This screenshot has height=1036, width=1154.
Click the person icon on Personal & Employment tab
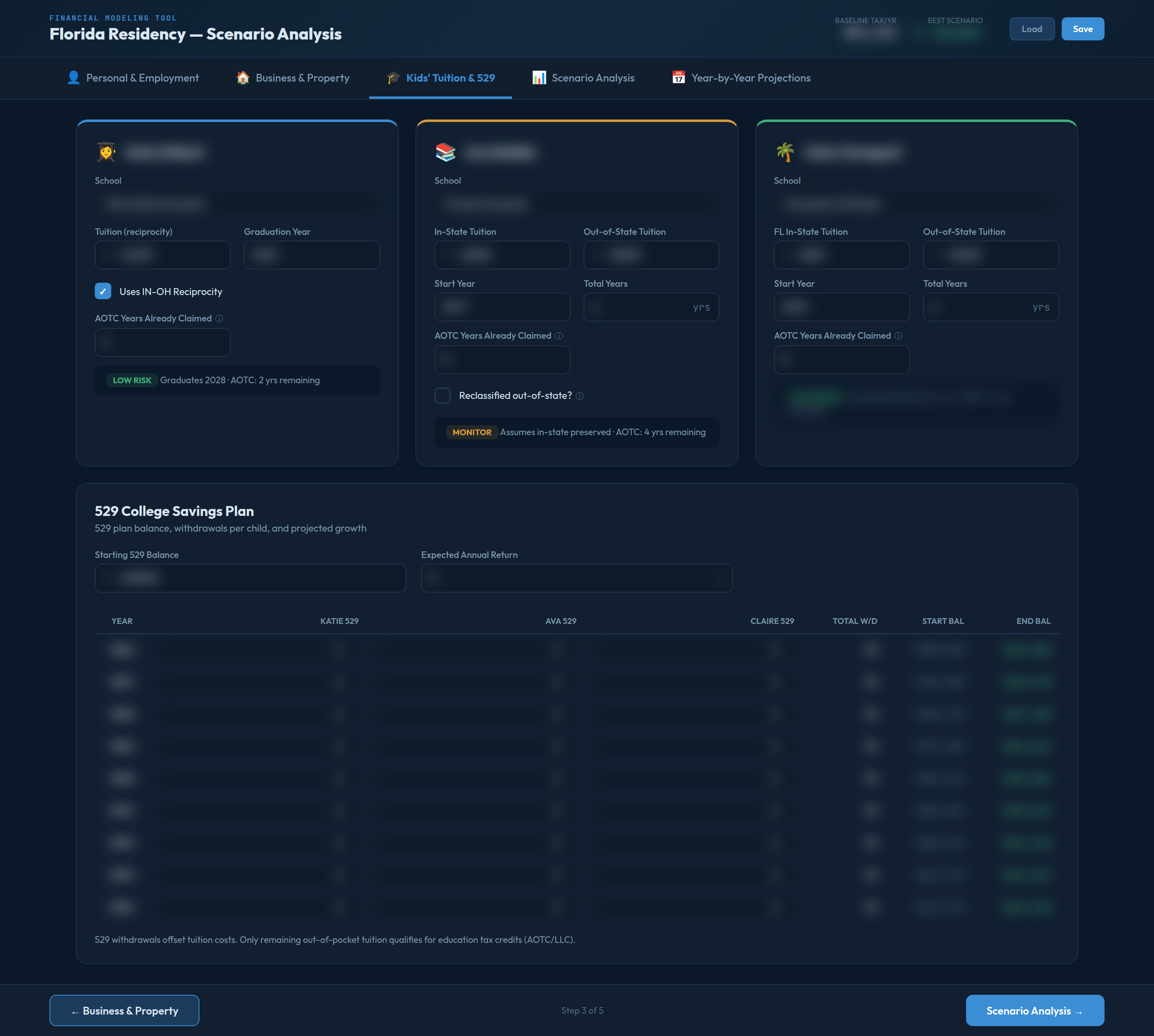click(x=73, y=78)
